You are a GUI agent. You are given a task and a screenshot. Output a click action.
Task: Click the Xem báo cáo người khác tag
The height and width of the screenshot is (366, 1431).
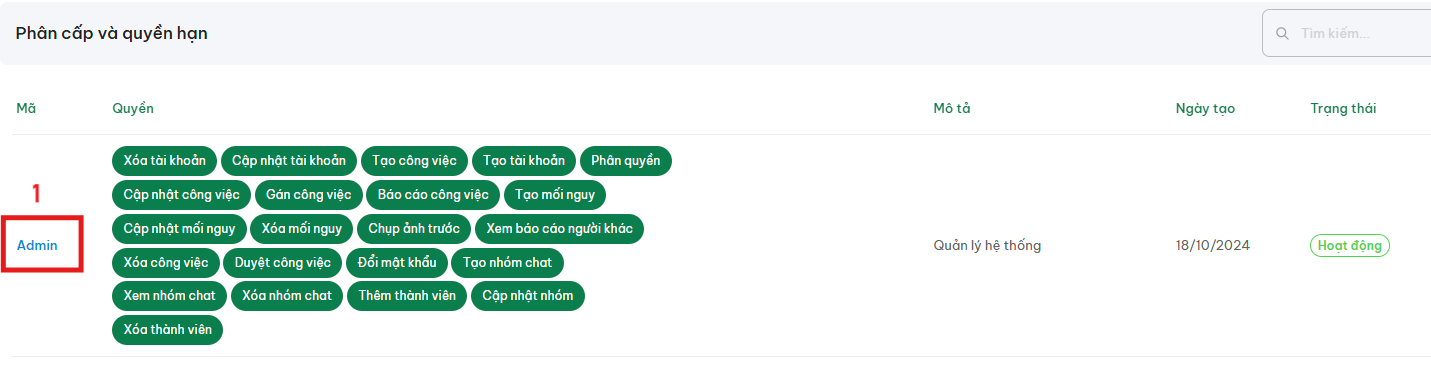pos(560,228)
